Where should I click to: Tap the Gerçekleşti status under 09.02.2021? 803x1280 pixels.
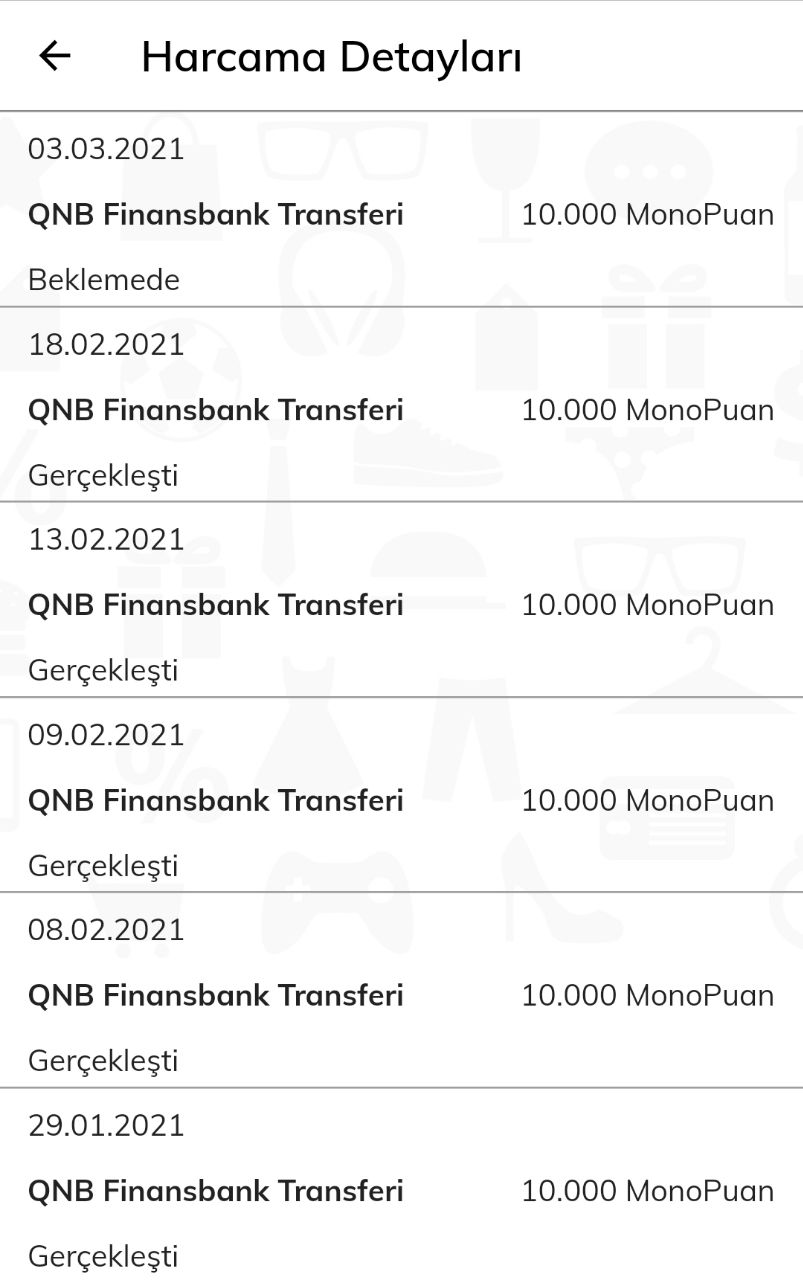coord(103,866)
